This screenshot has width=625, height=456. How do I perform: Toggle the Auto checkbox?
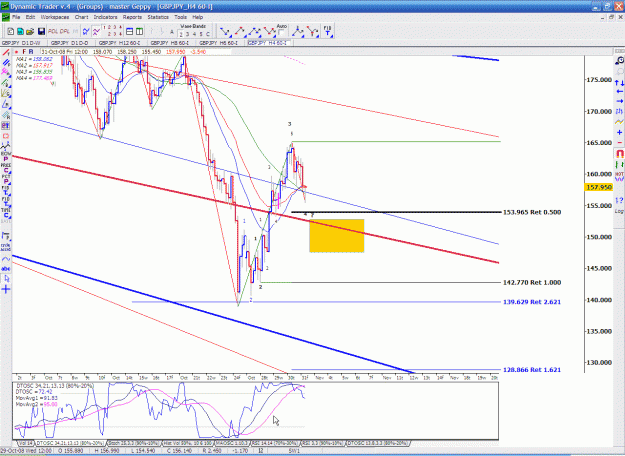coord(282,33)
